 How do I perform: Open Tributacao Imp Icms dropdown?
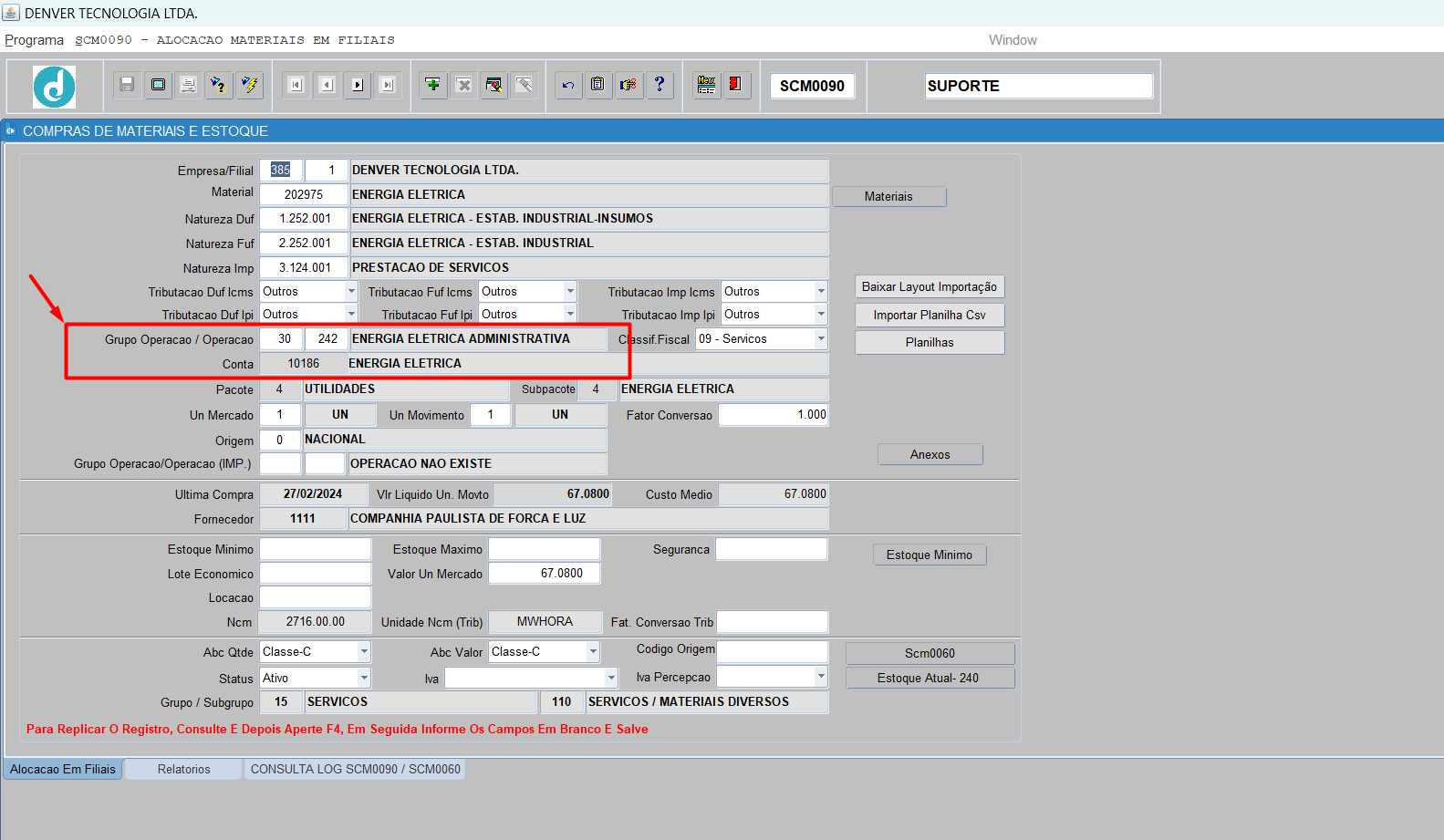[821, 292]
